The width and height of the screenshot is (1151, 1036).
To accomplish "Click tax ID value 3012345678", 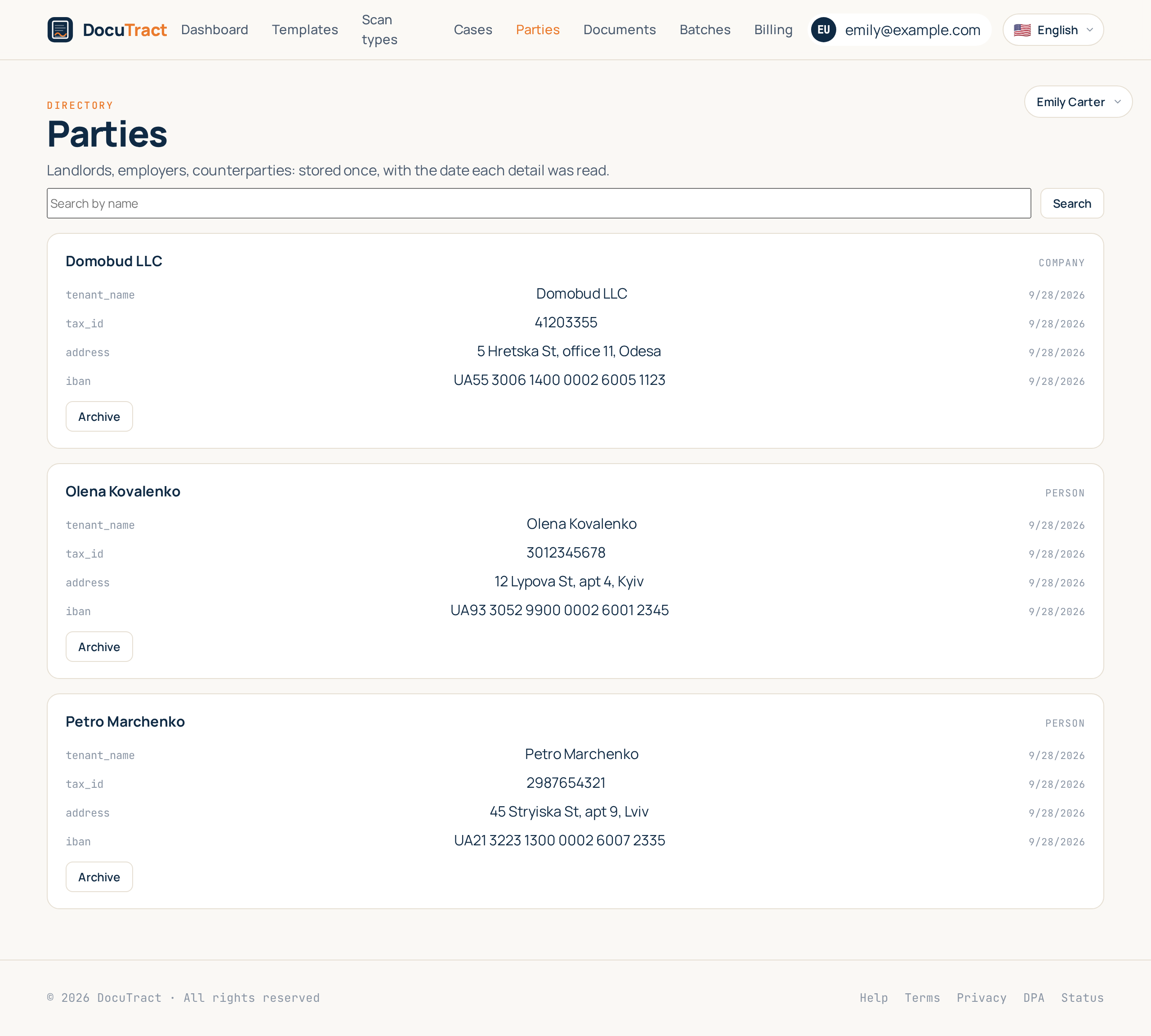I will pyautogui.click(x=566, y=553).
